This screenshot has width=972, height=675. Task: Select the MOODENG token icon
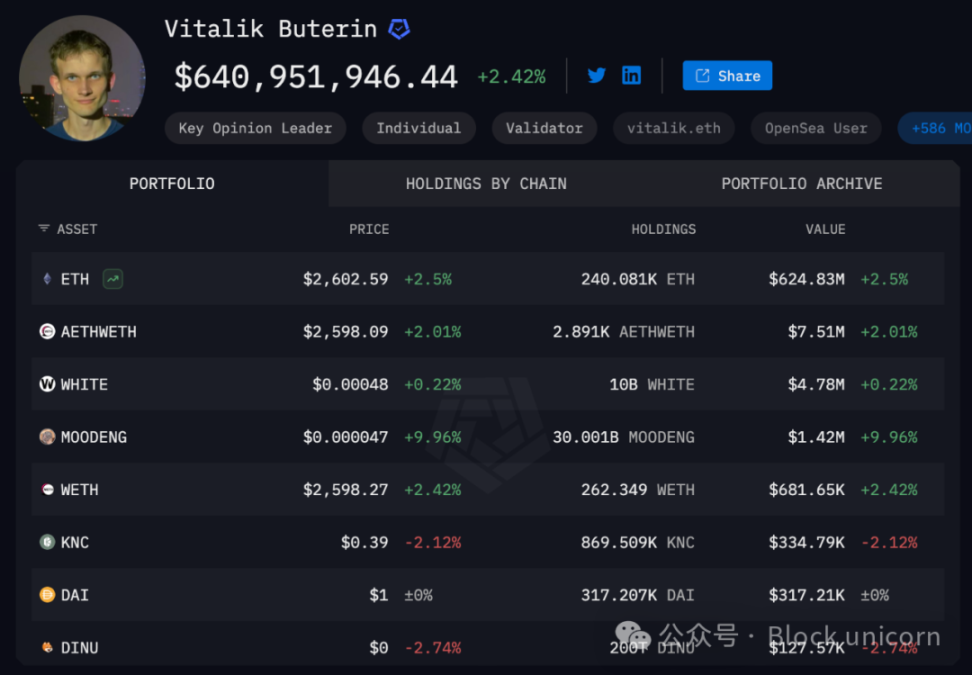click(x=47, y=437)
